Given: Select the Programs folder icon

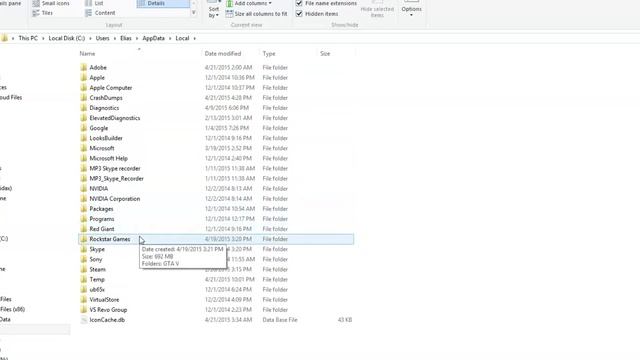Looking at the screenshot, I should (84, 219).
